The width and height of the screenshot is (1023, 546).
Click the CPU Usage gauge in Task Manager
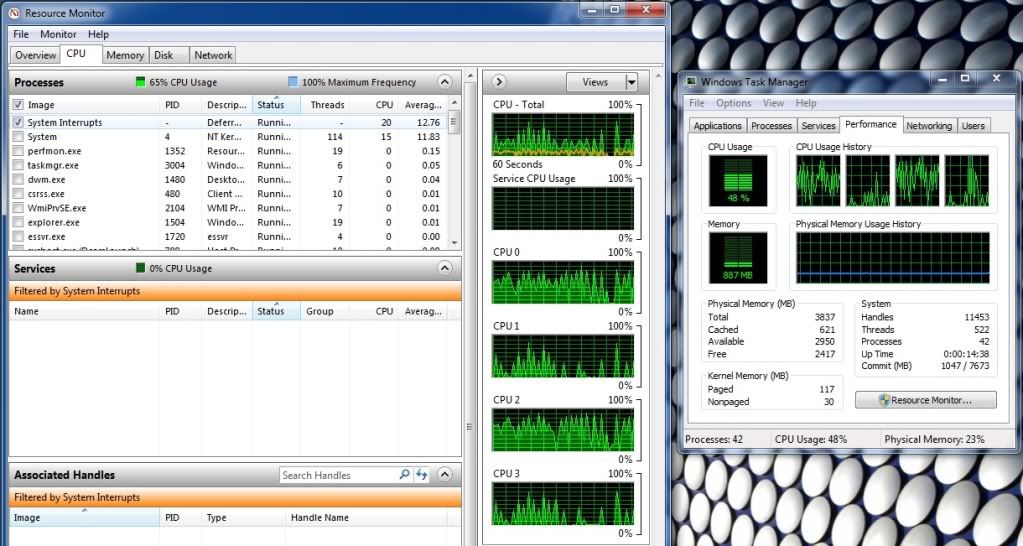pyautogui.click(x=737, y=180)
